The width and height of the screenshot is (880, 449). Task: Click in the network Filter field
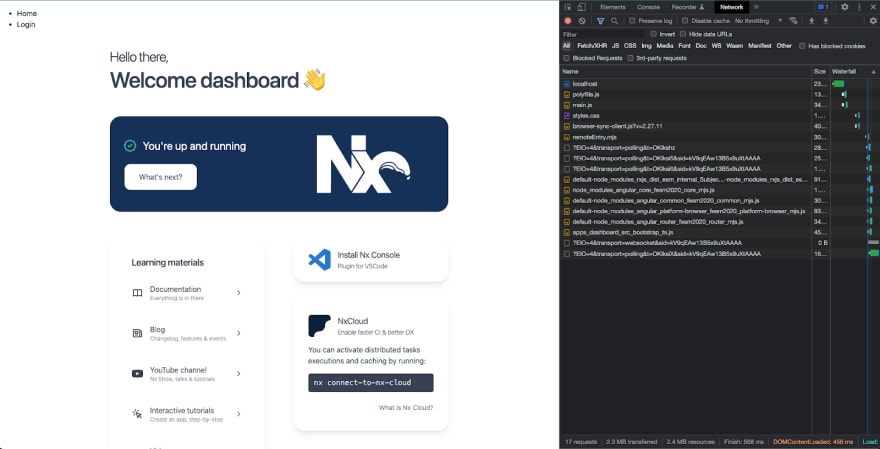point(603,34)
